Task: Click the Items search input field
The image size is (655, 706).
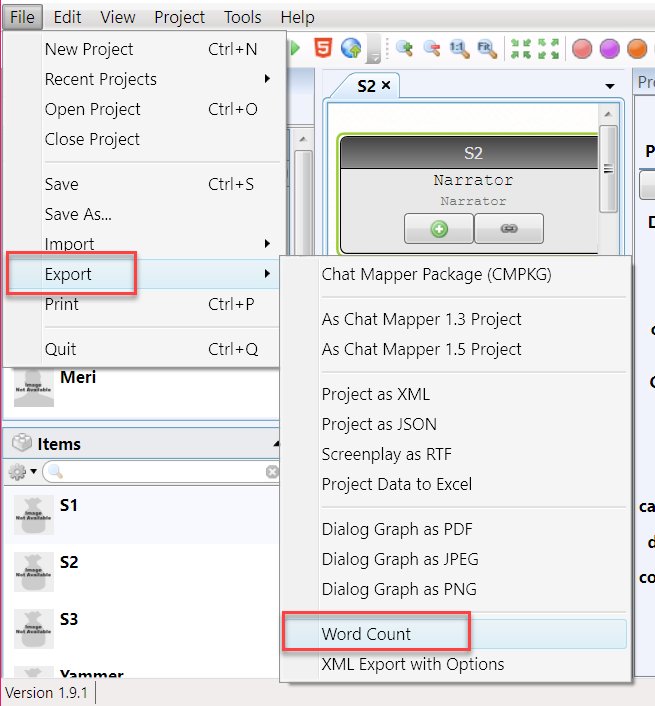Action: point(162,471)
